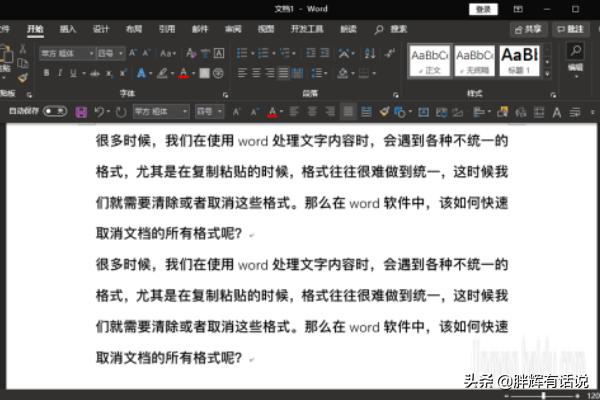Open the Font dialog launcher
The height and width of the screenshot is (400, 600).
coord(225,95)
